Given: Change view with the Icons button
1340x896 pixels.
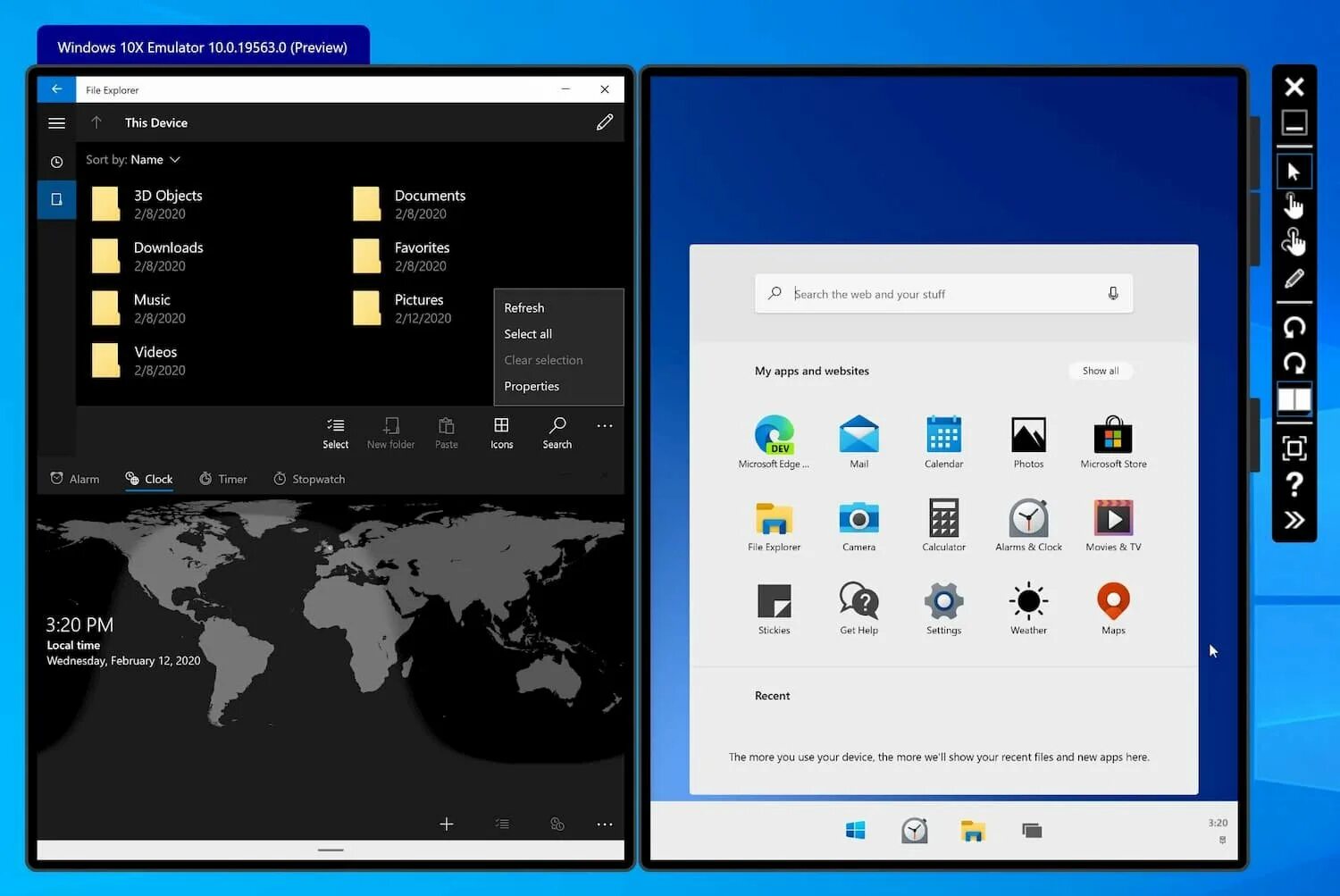Looking at the screenshot, I should pos(502,433).
